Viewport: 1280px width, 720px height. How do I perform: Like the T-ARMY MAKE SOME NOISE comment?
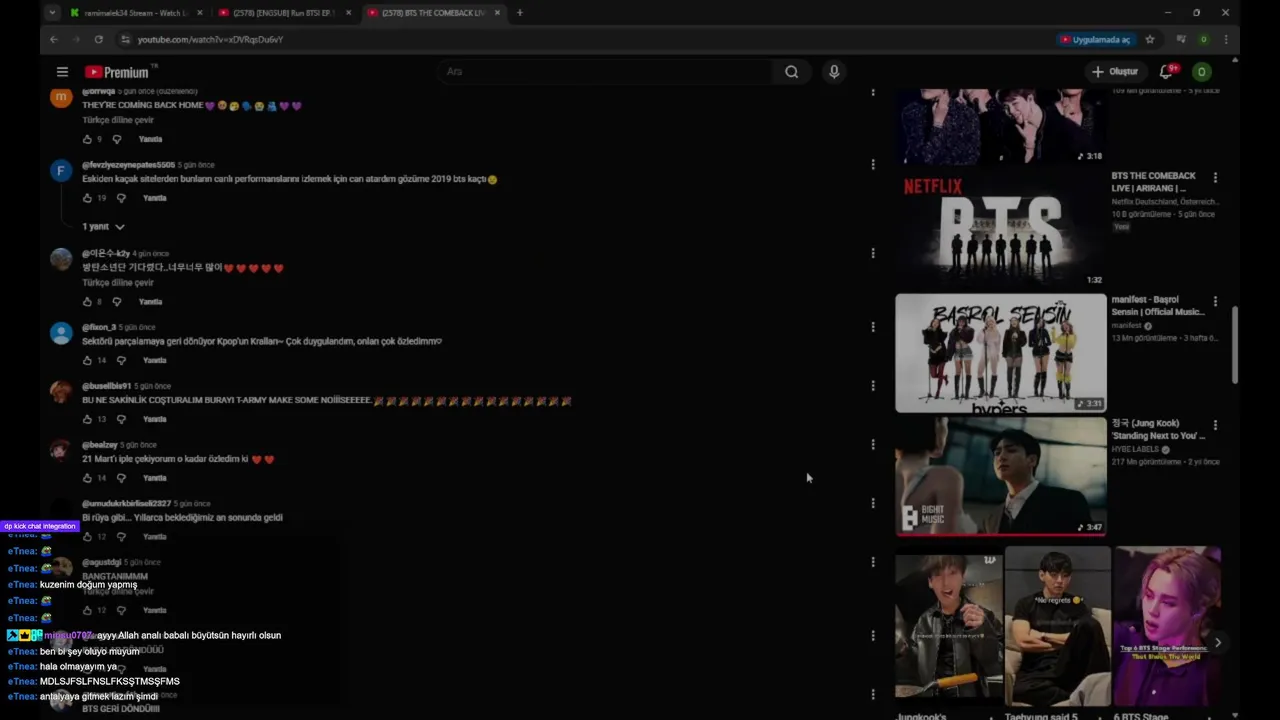pyautogui.click(x=87, y=419)
